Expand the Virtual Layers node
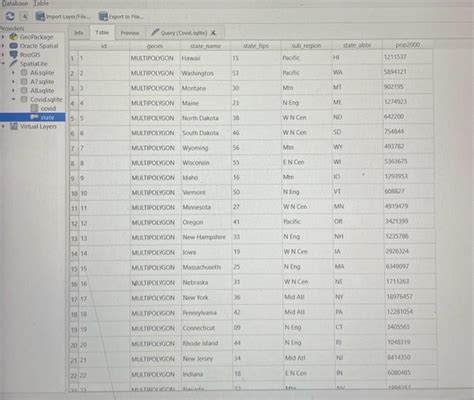 coord(3,126)
